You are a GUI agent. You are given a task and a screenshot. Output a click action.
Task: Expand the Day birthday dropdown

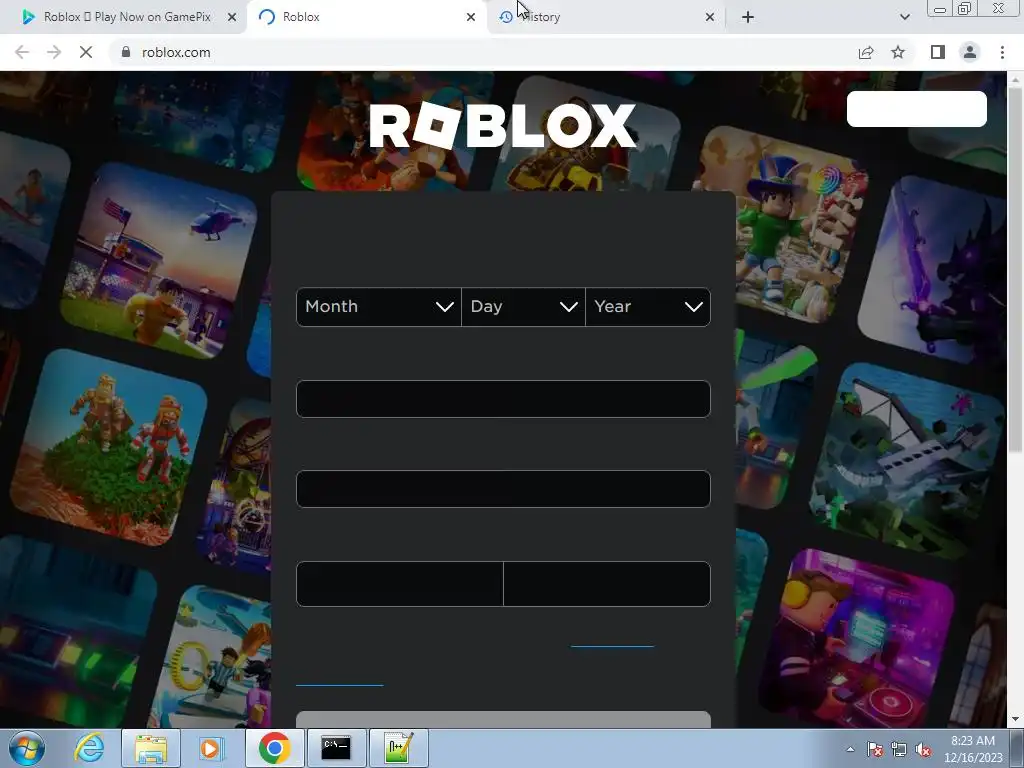click(523, 307)
